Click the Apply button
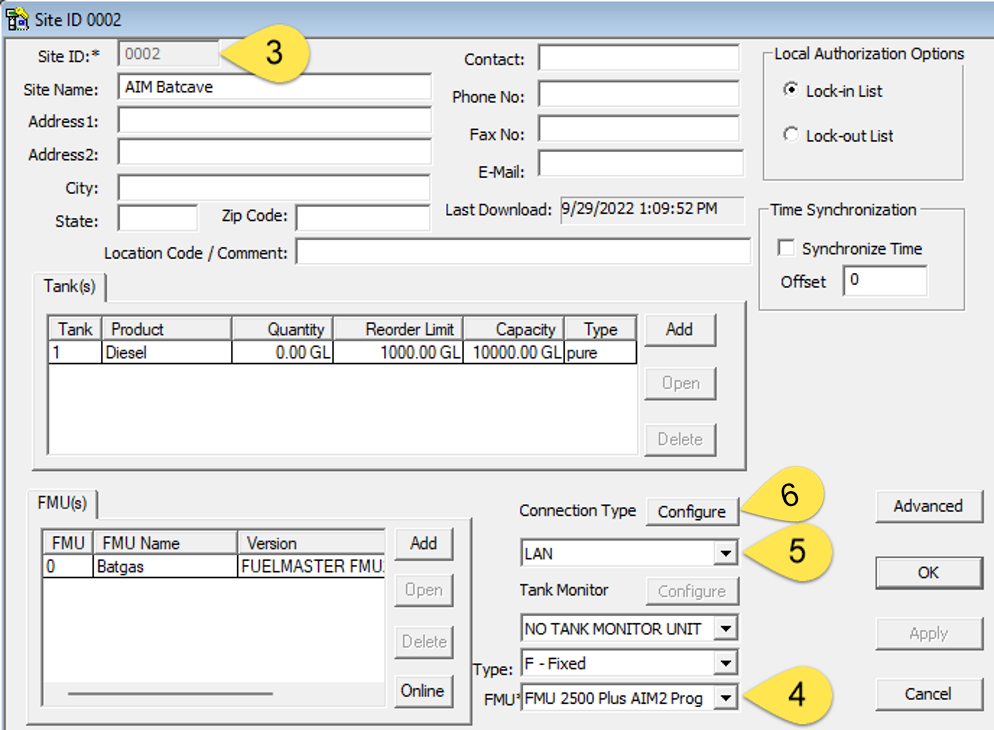Viewport: 994px width, 730px height. 929,634
